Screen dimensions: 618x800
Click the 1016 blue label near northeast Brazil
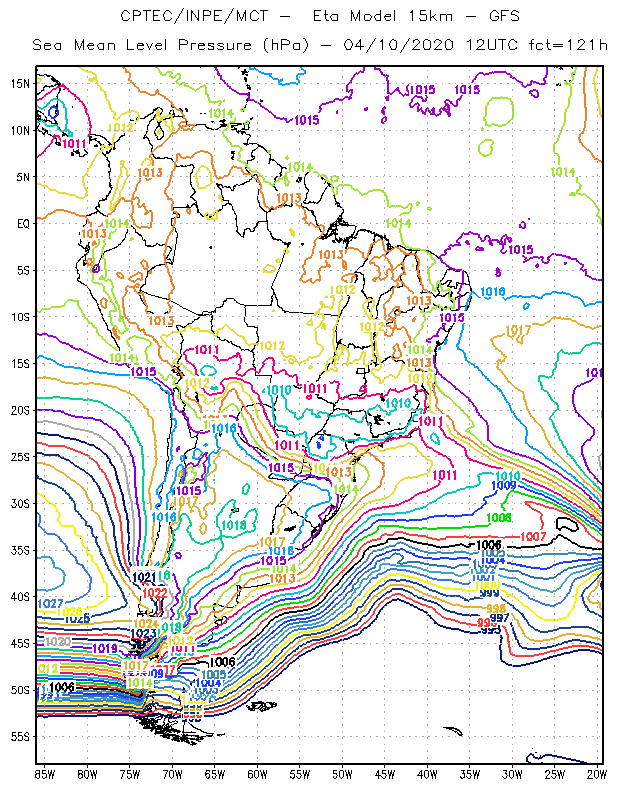tap(492, 292)
